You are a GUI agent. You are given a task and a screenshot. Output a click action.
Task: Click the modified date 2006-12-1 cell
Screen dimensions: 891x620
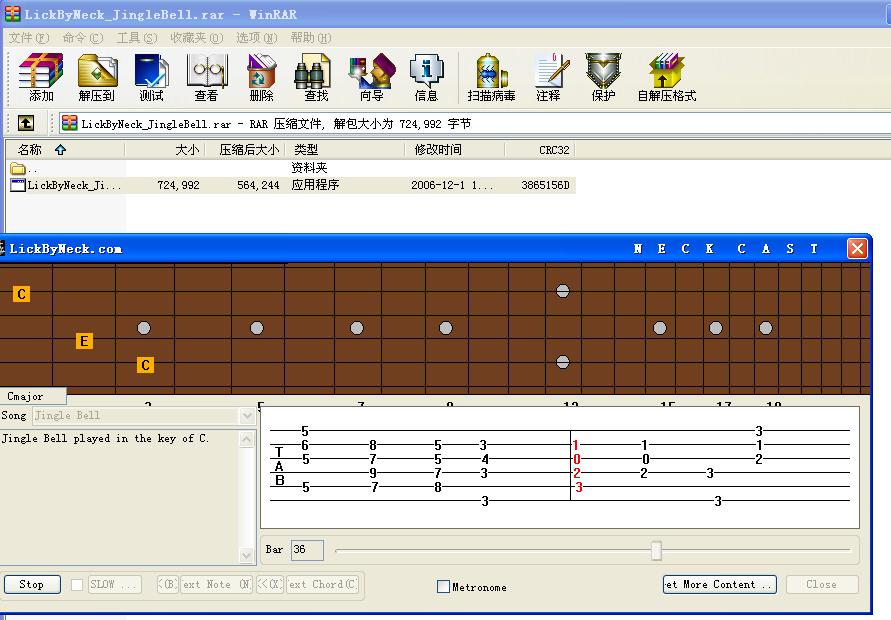pyautogui.click(x=452, y=185)
